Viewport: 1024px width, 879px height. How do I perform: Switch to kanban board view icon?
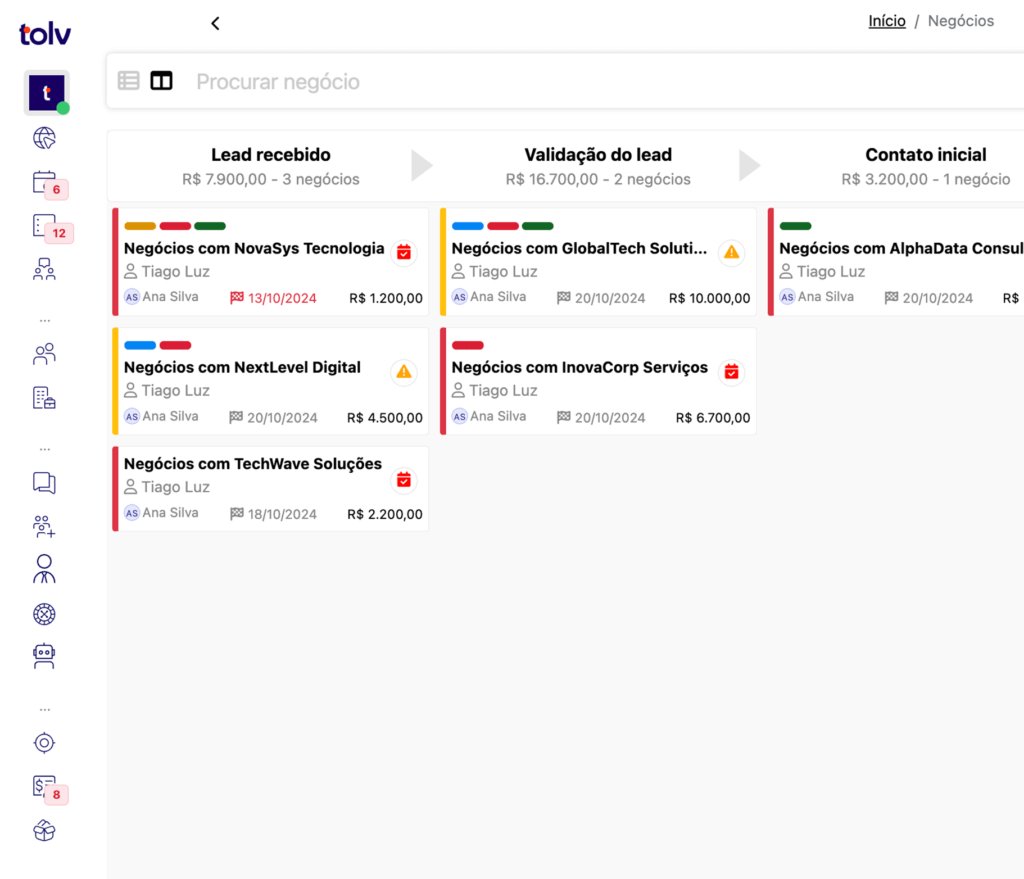tap(161, 81)
